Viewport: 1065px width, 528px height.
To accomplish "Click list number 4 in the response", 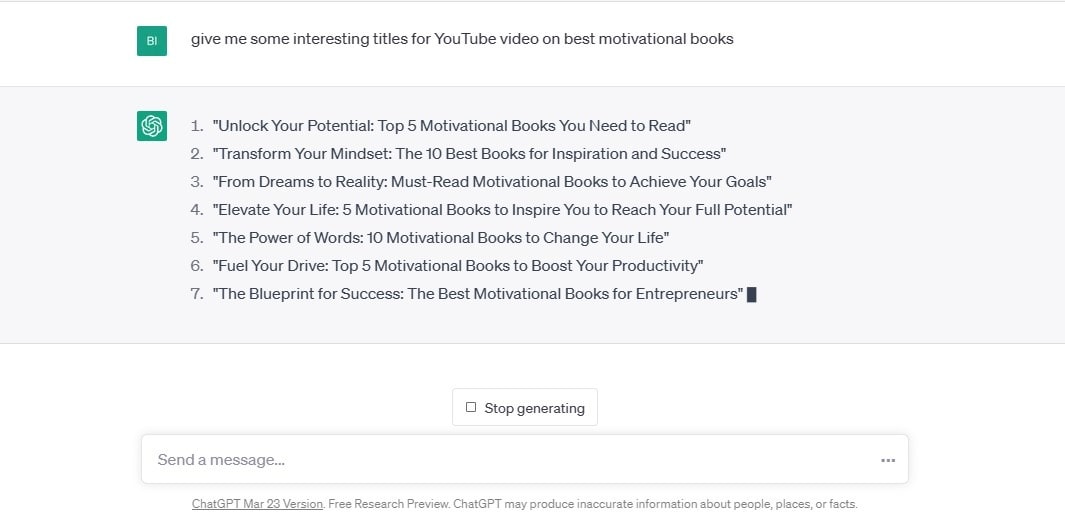I will coord(197,210).
